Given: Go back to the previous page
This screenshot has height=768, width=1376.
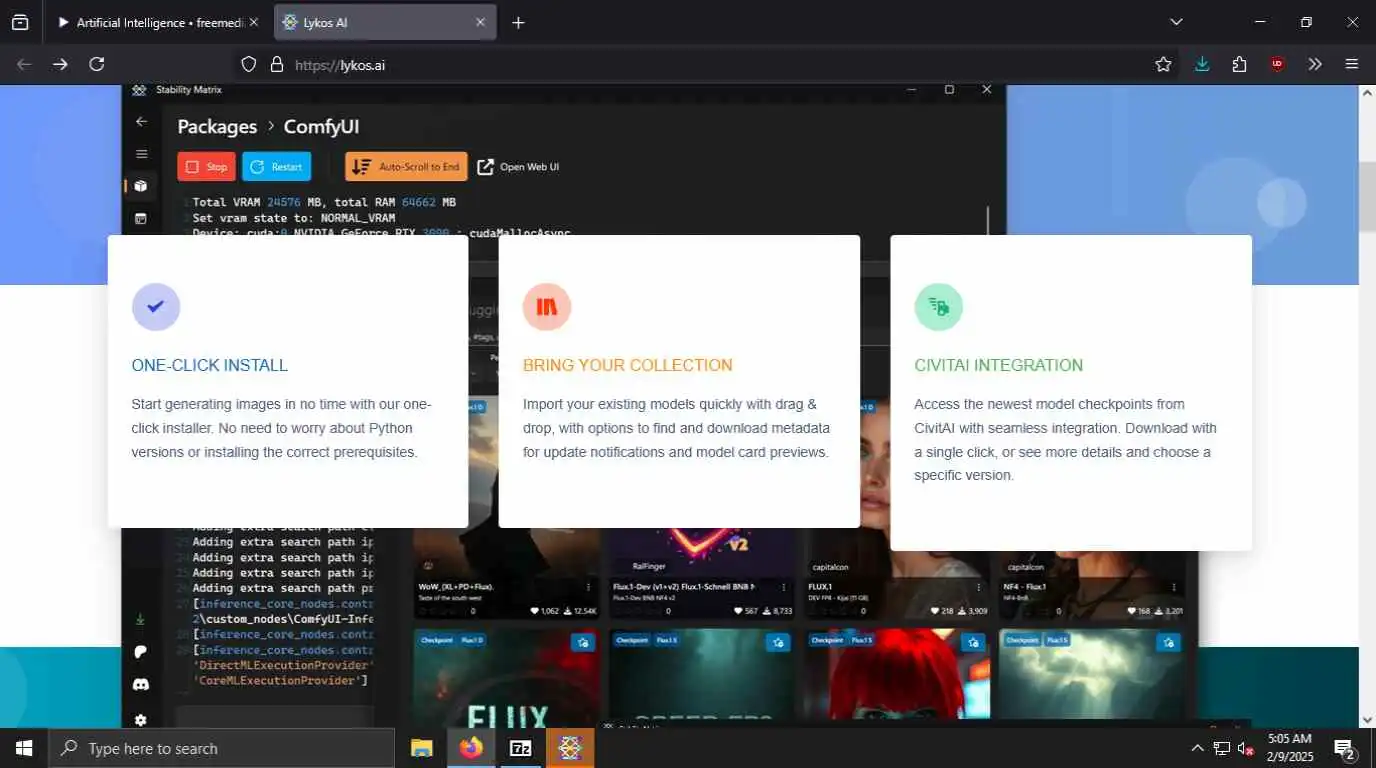Looking at the screenshot, I should [24, 64].
